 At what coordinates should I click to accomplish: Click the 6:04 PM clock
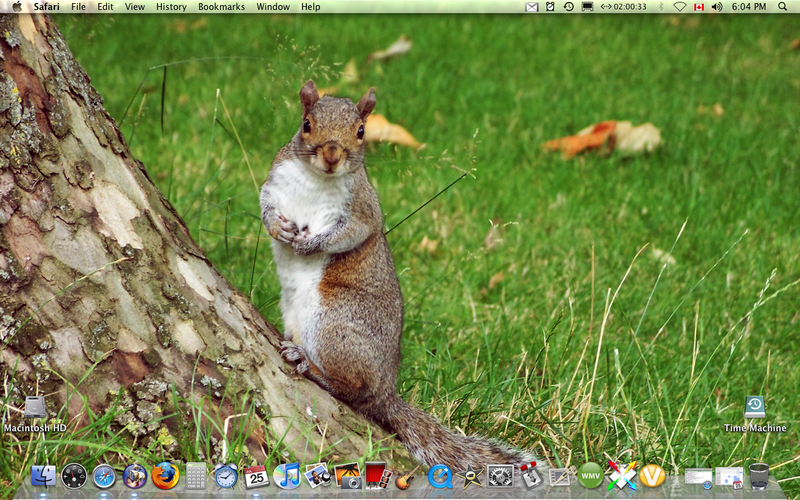point(749,7)
